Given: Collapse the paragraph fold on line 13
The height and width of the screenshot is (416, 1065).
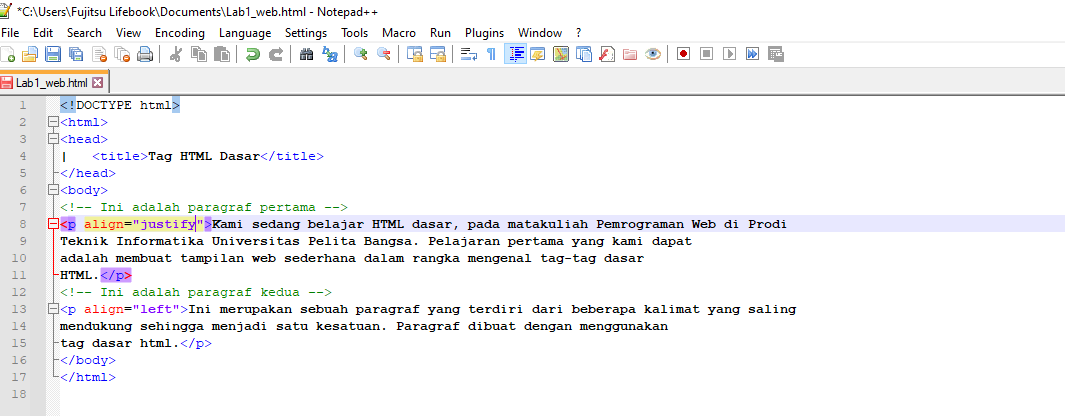Looking at the screenshot, I should 53,309.
